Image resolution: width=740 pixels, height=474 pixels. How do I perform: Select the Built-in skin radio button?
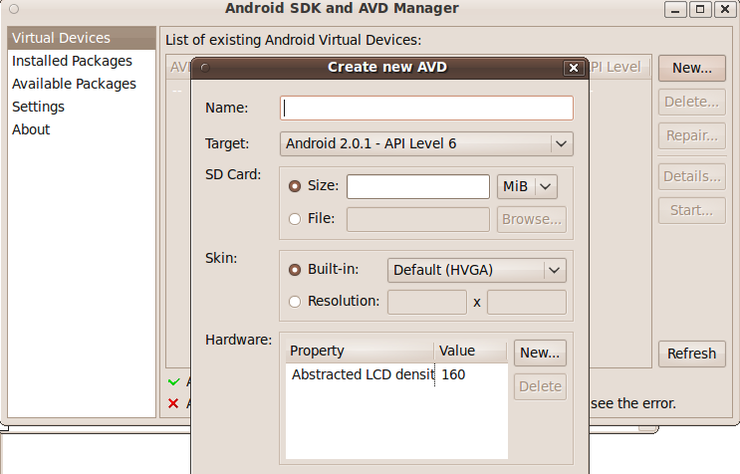click(x=294, y=270)
